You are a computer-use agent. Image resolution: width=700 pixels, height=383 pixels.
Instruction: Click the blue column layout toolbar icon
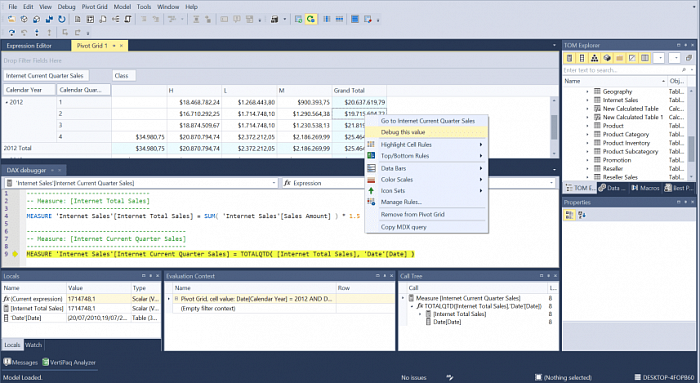point(327,19)
